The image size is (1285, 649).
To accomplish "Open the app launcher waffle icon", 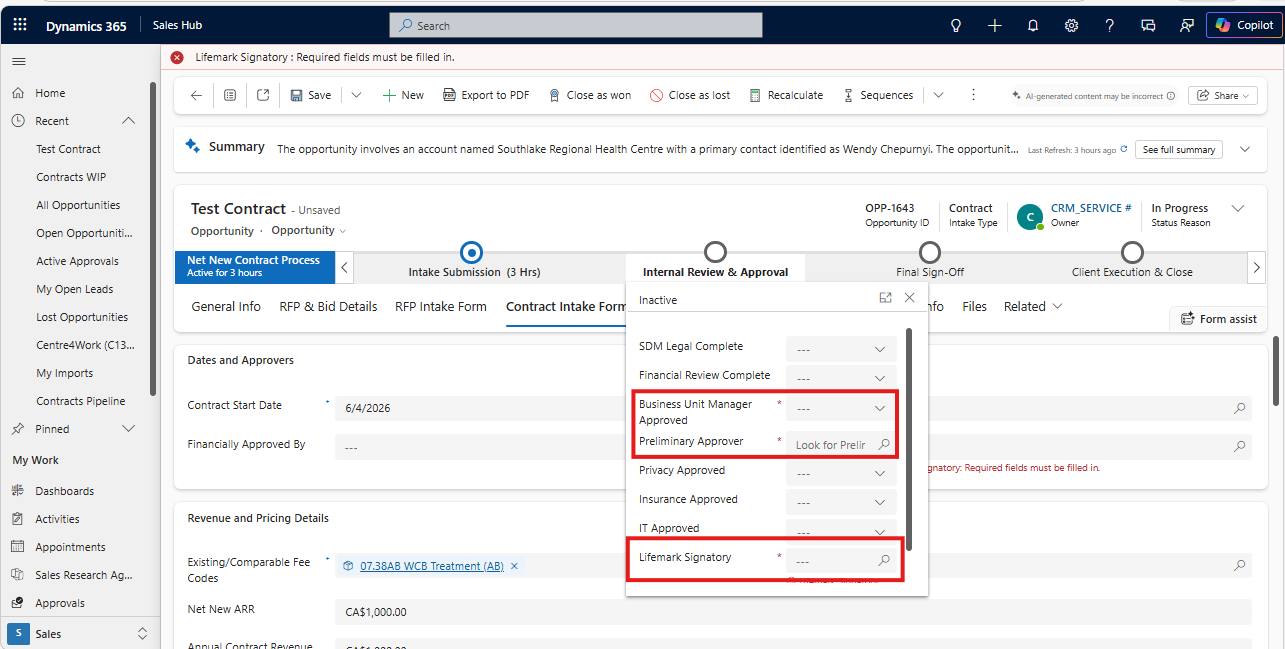I will [20, 25].
